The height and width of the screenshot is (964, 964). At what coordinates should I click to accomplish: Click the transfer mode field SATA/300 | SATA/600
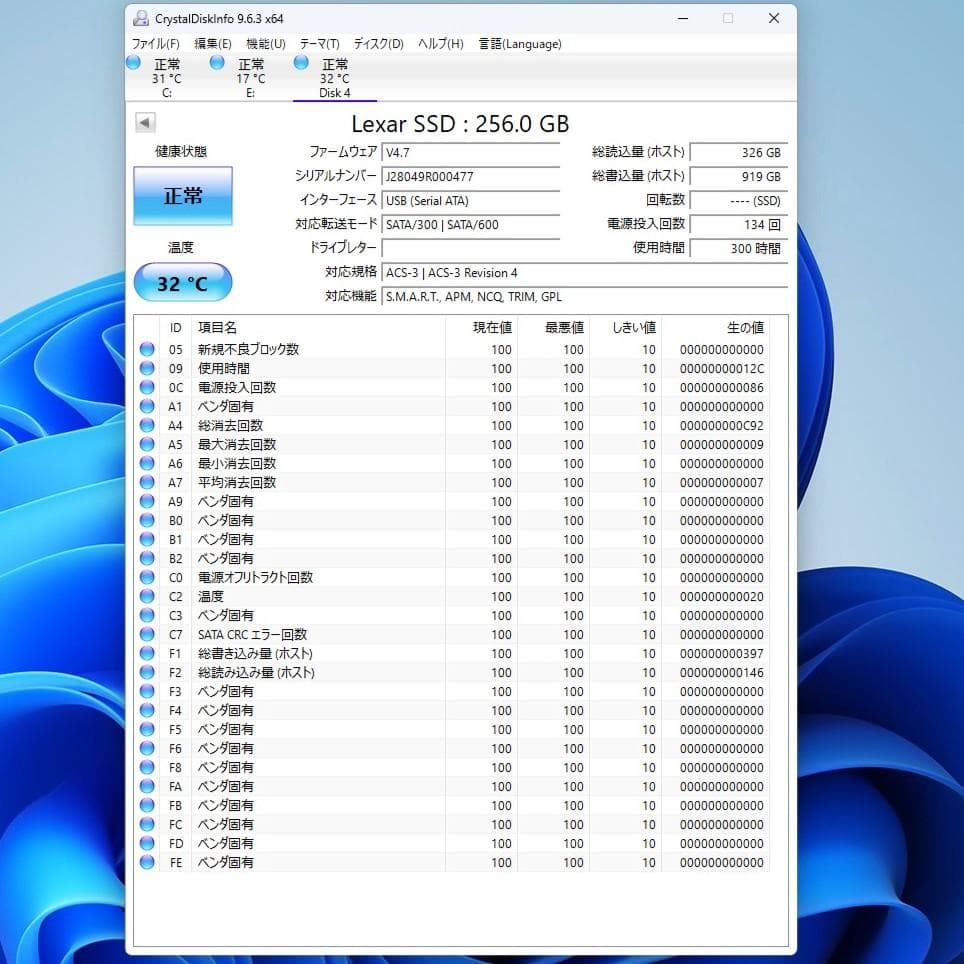coord(470,224)
